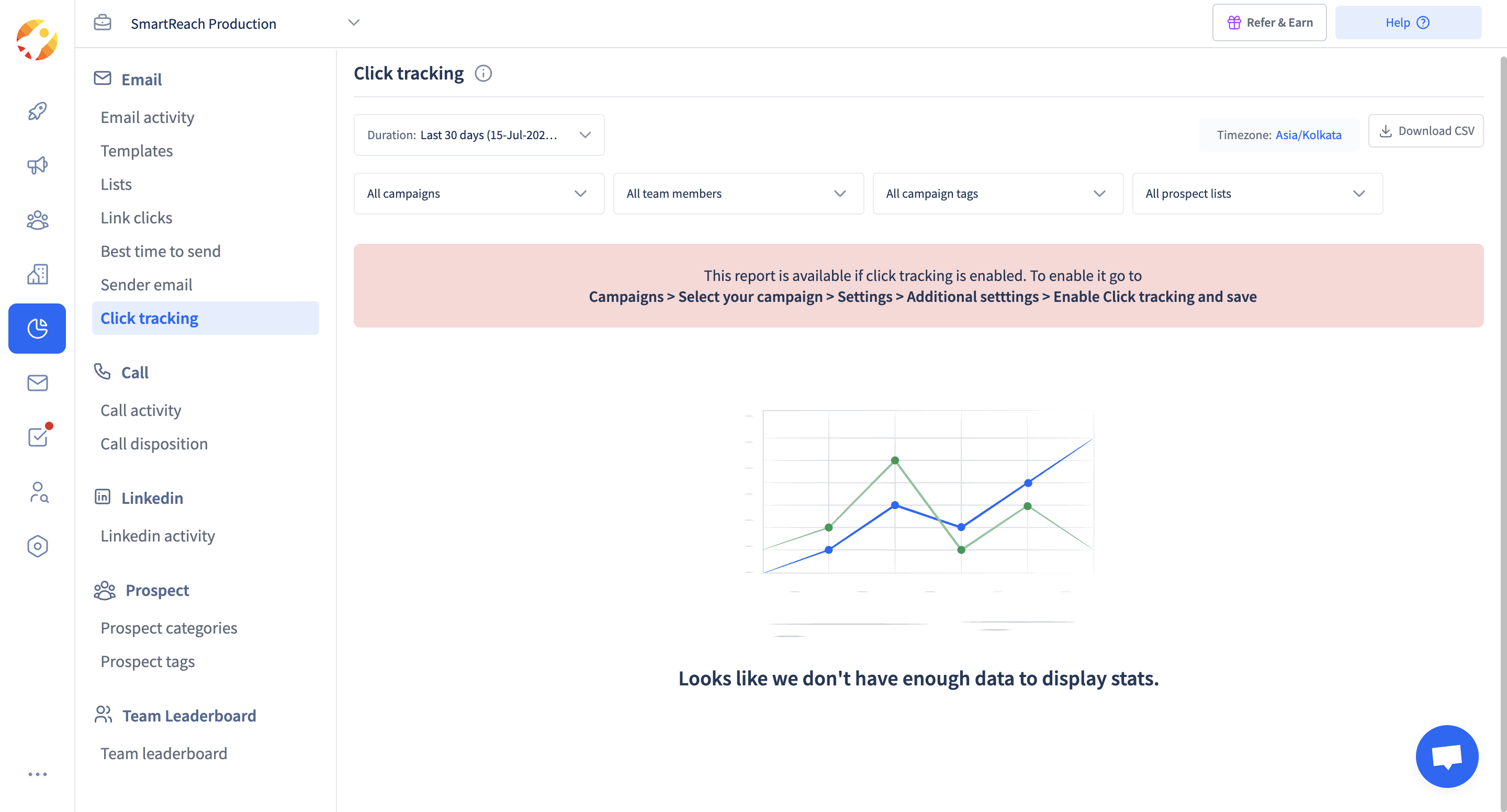Open the All team members dropdown
The image size is (1507, 812).
(738, 194)
